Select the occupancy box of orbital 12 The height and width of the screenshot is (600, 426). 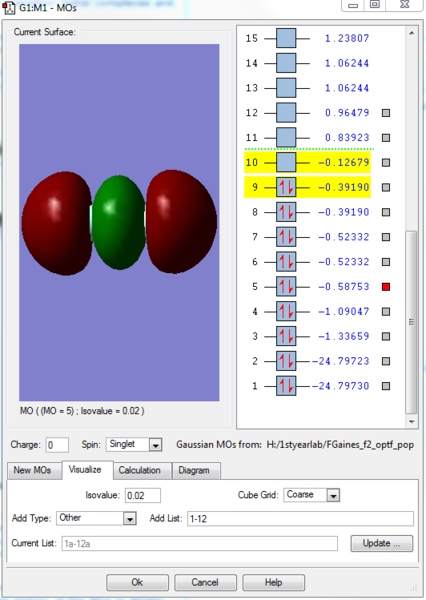pos(286,113)
